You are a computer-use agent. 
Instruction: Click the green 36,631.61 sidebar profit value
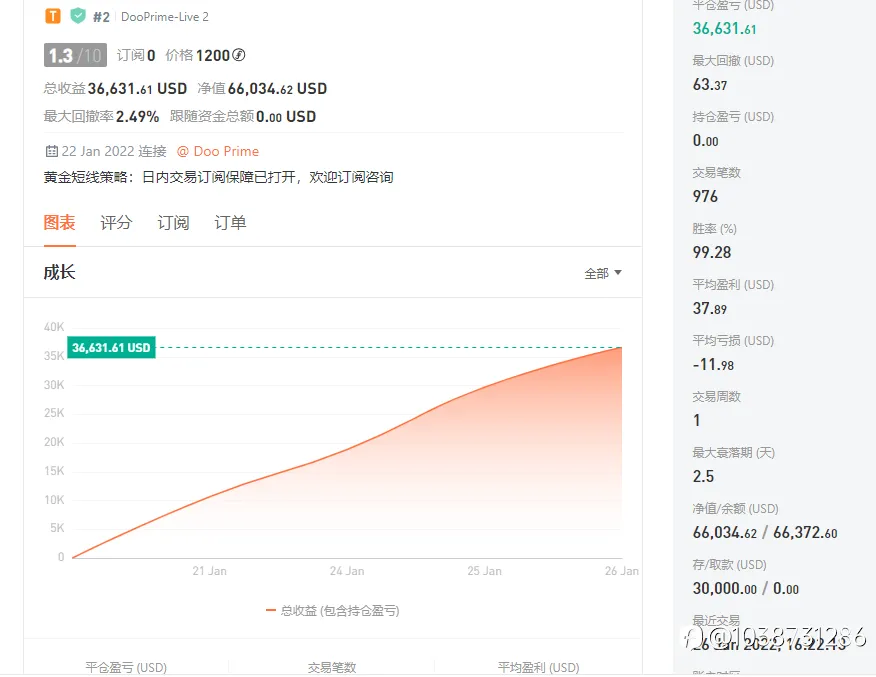tap(725, 28)
